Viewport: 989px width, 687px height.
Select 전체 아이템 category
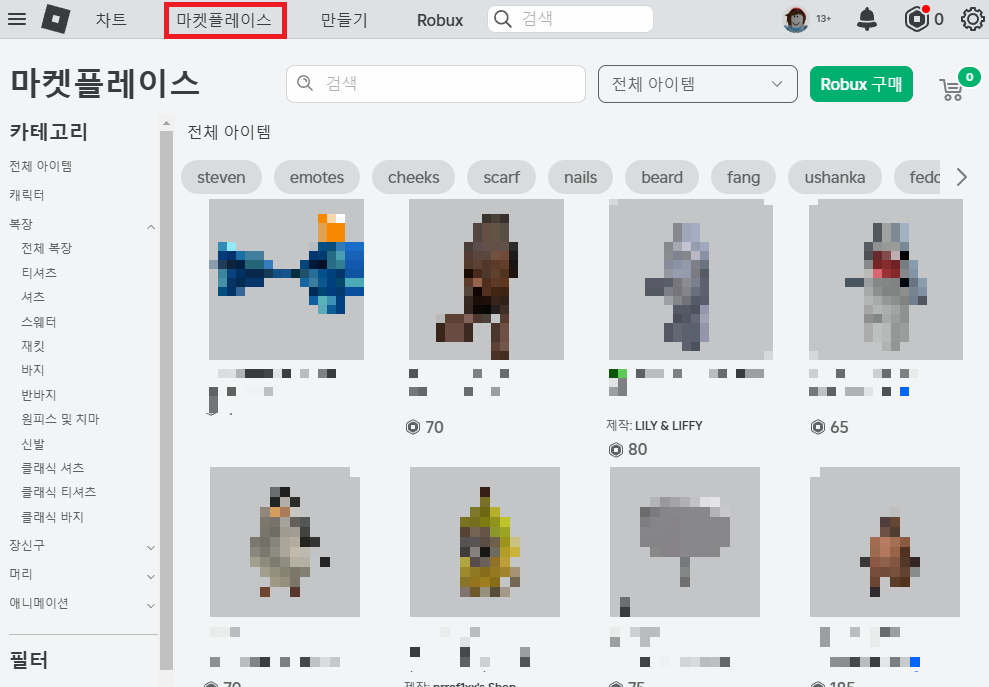[40, 166]
